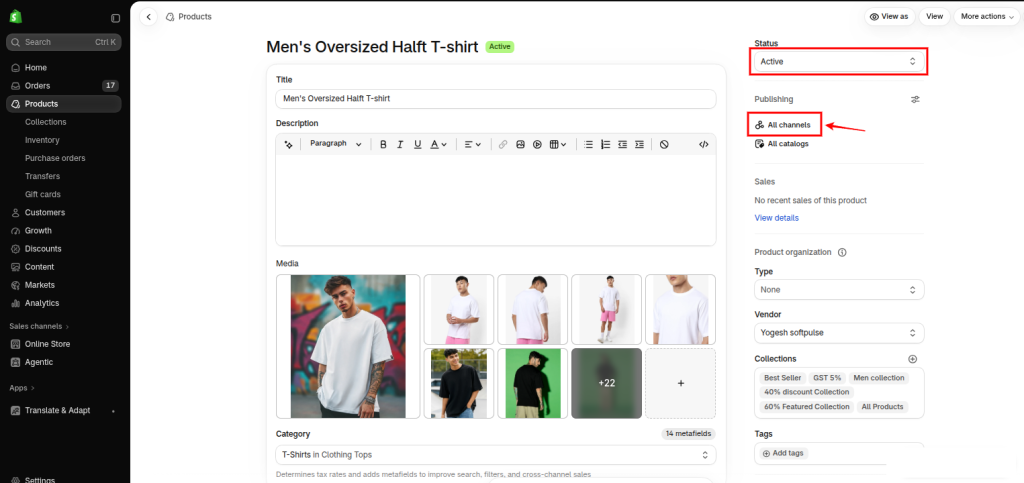The height and width of the screenshot is (483, 1024).
Task: Click the Shopify logo icon
Action: 16,17
